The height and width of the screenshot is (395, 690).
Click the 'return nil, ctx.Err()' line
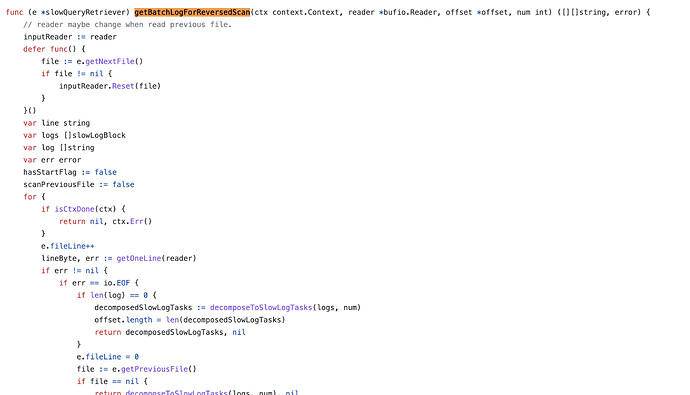tap(105, 222)
